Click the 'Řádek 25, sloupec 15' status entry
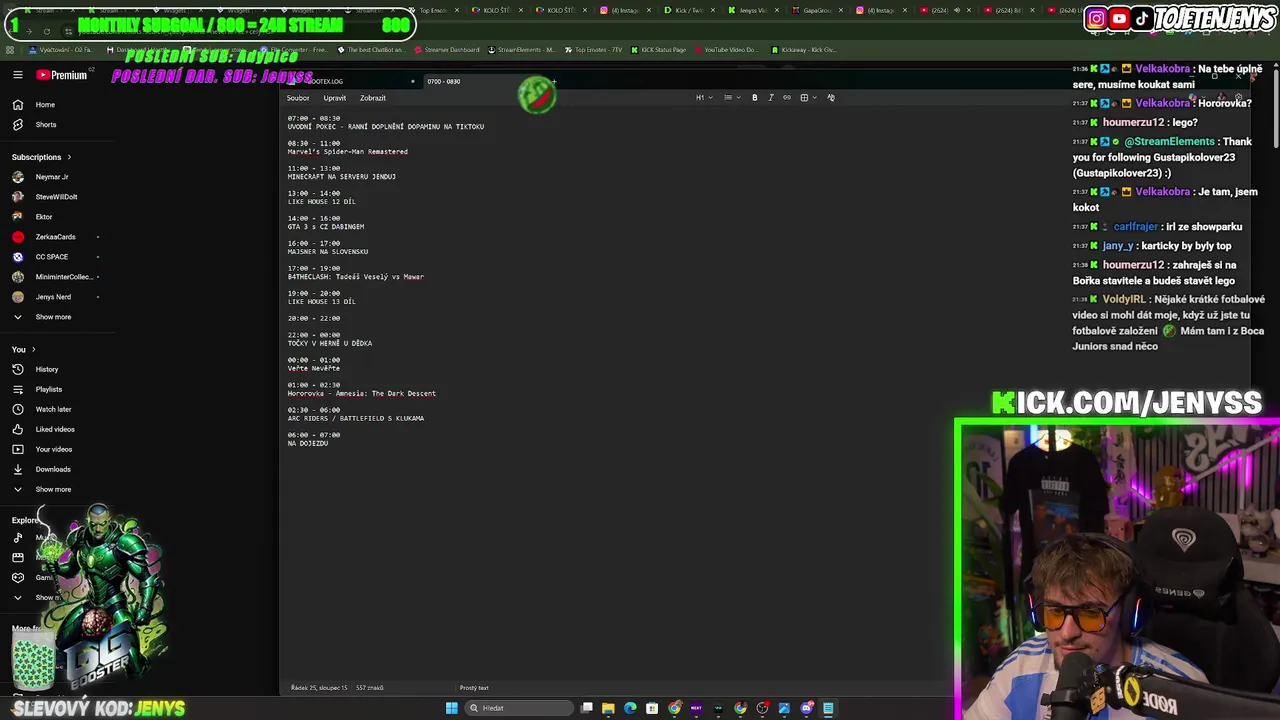Screen dimensions: 1280x720 pyautogui.click(x=319, y=688)
